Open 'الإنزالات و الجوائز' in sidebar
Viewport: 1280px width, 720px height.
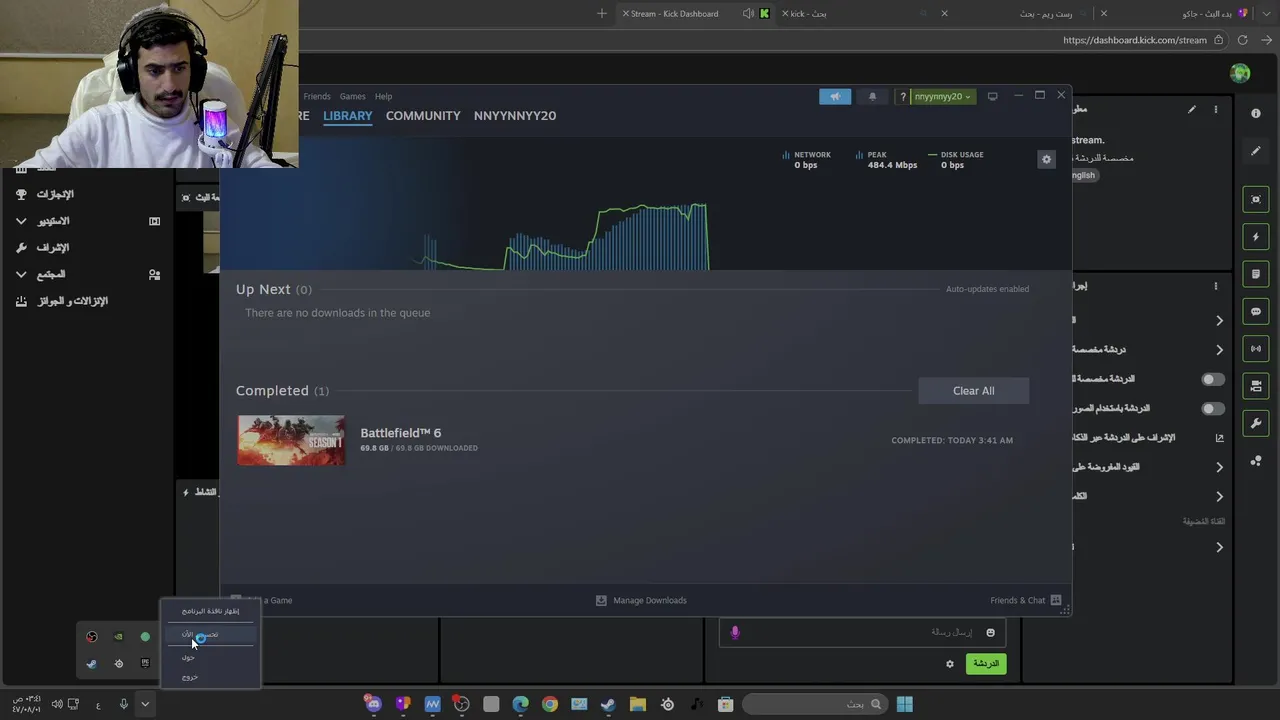pyautogui.click(x=72, y=301)
